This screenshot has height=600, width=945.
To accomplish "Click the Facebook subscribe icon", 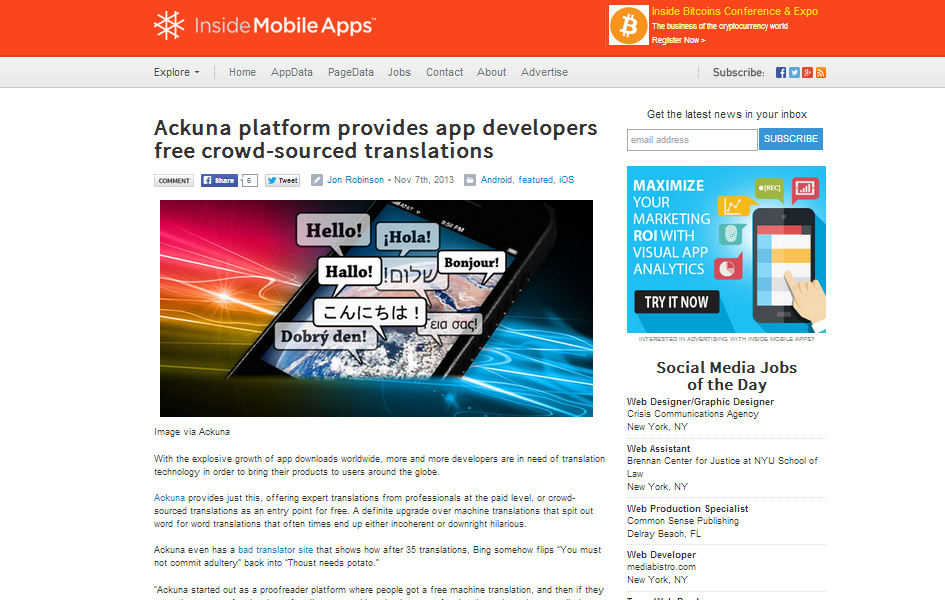I will click(781, 73).
